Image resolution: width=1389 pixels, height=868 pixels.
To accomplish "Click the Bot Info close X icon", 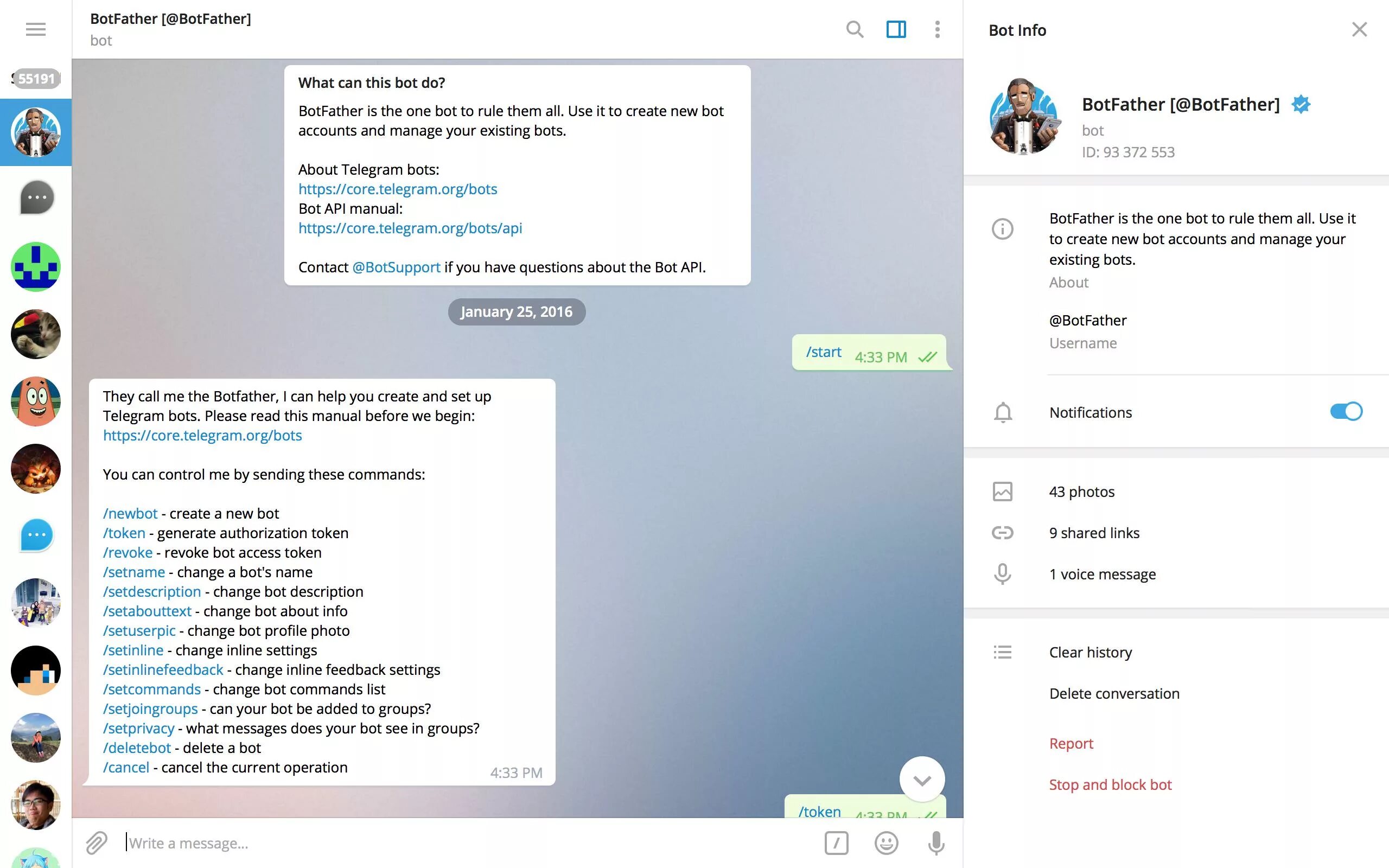I will point(1359,29).
